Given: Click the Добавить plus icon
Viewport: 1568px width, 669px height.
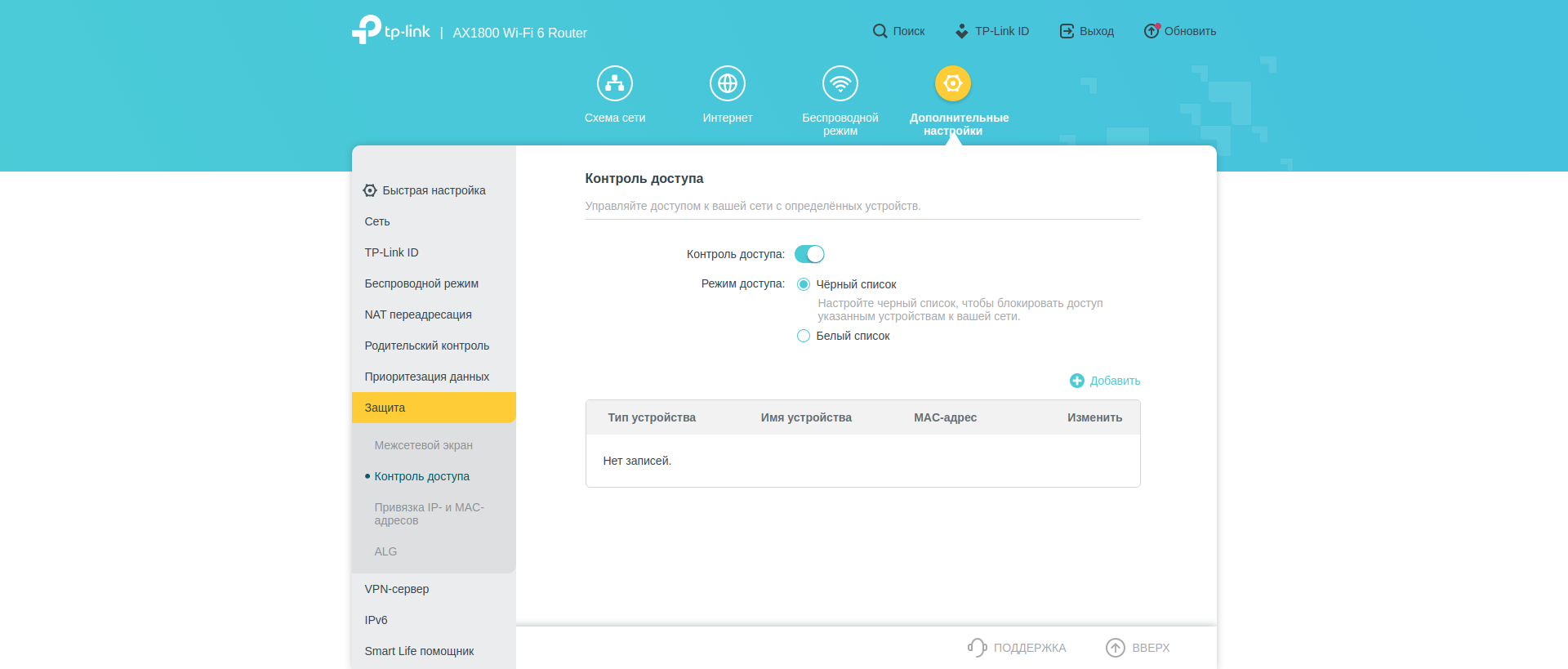Looking at the screenshot, I should pos(1077,381).
